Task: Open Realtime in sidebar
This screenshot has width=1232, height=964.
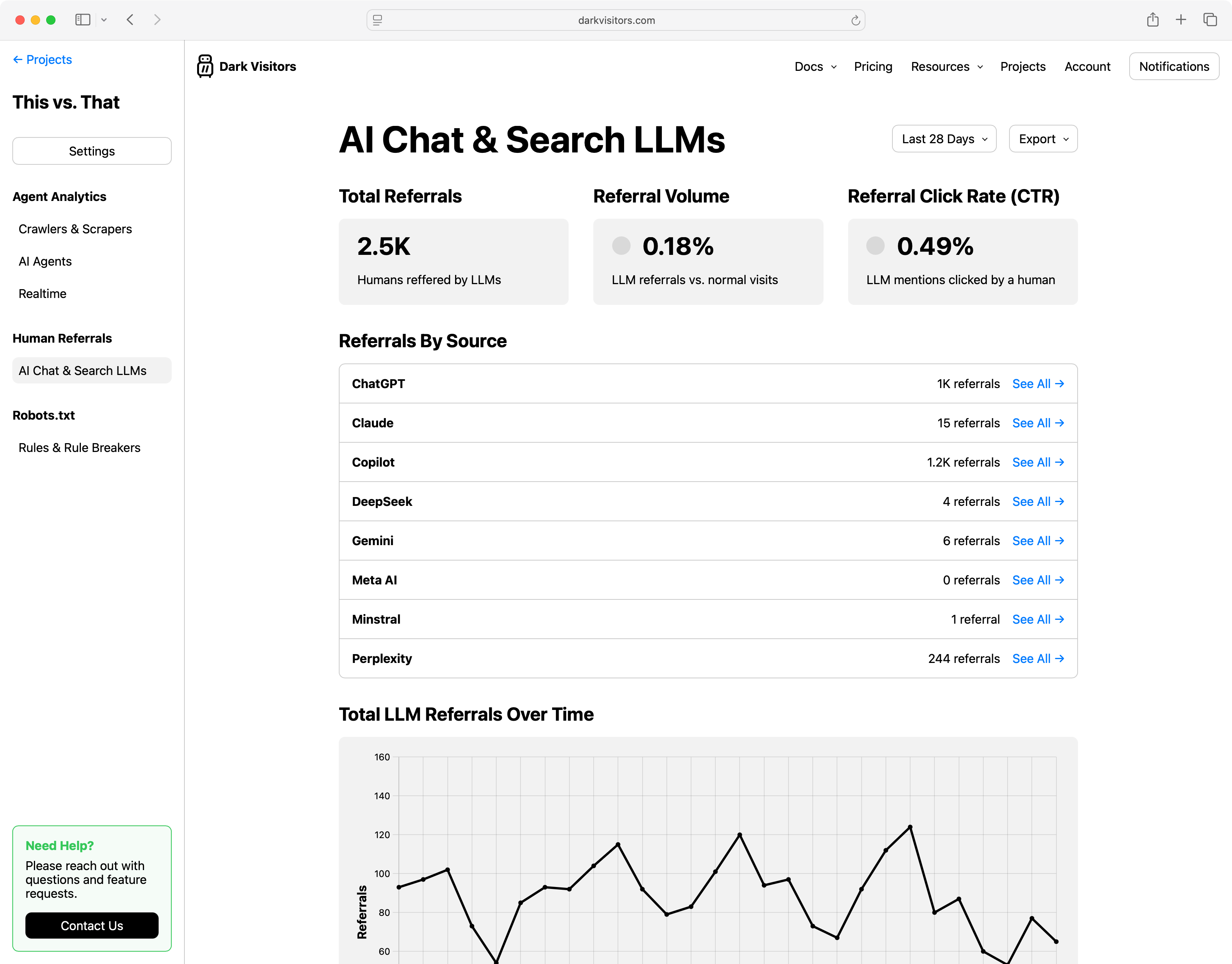Action: [x=42, y=293]
